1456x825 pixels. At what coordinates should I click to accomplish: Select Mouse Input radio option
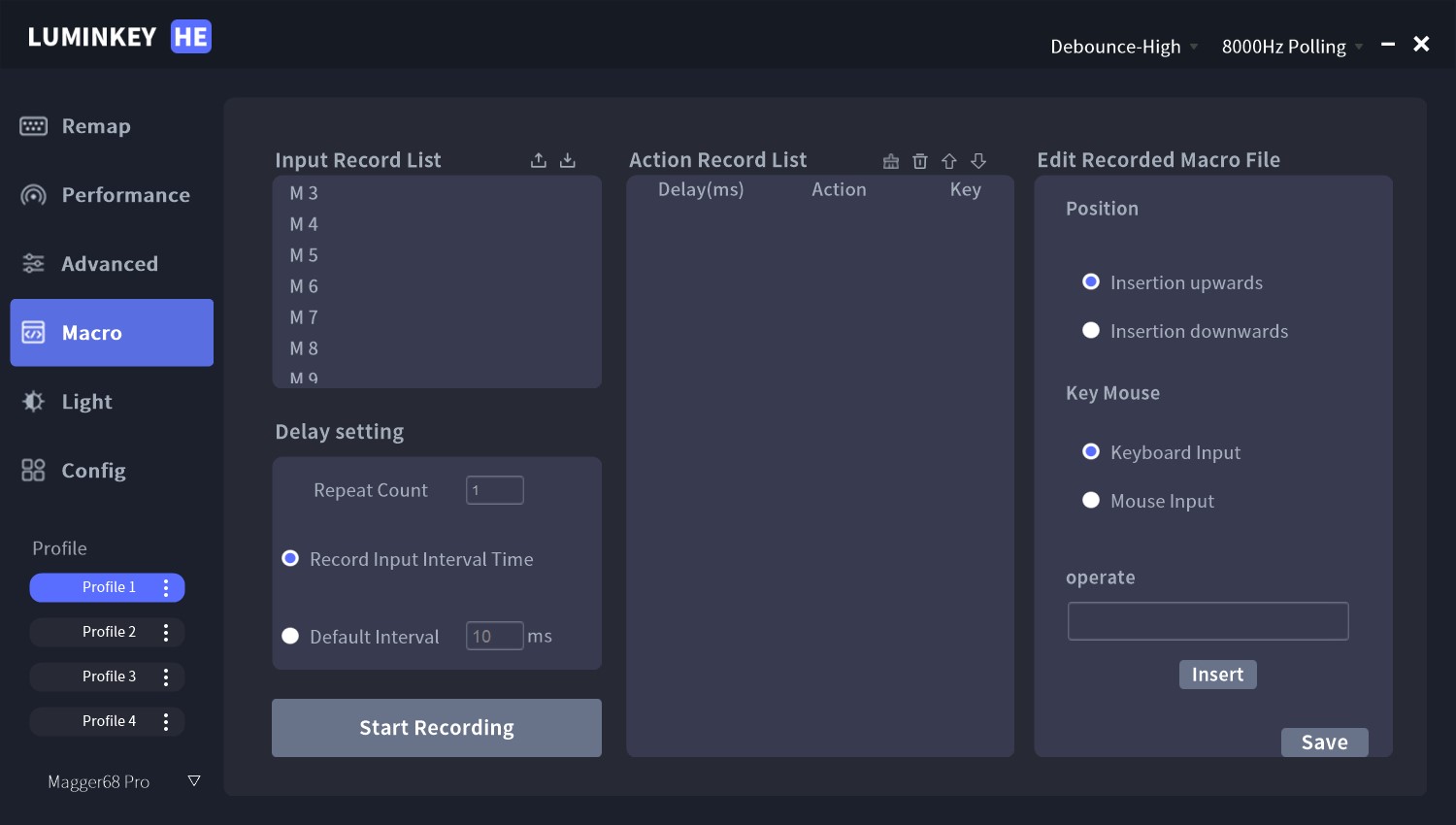tap(1091, 500)
